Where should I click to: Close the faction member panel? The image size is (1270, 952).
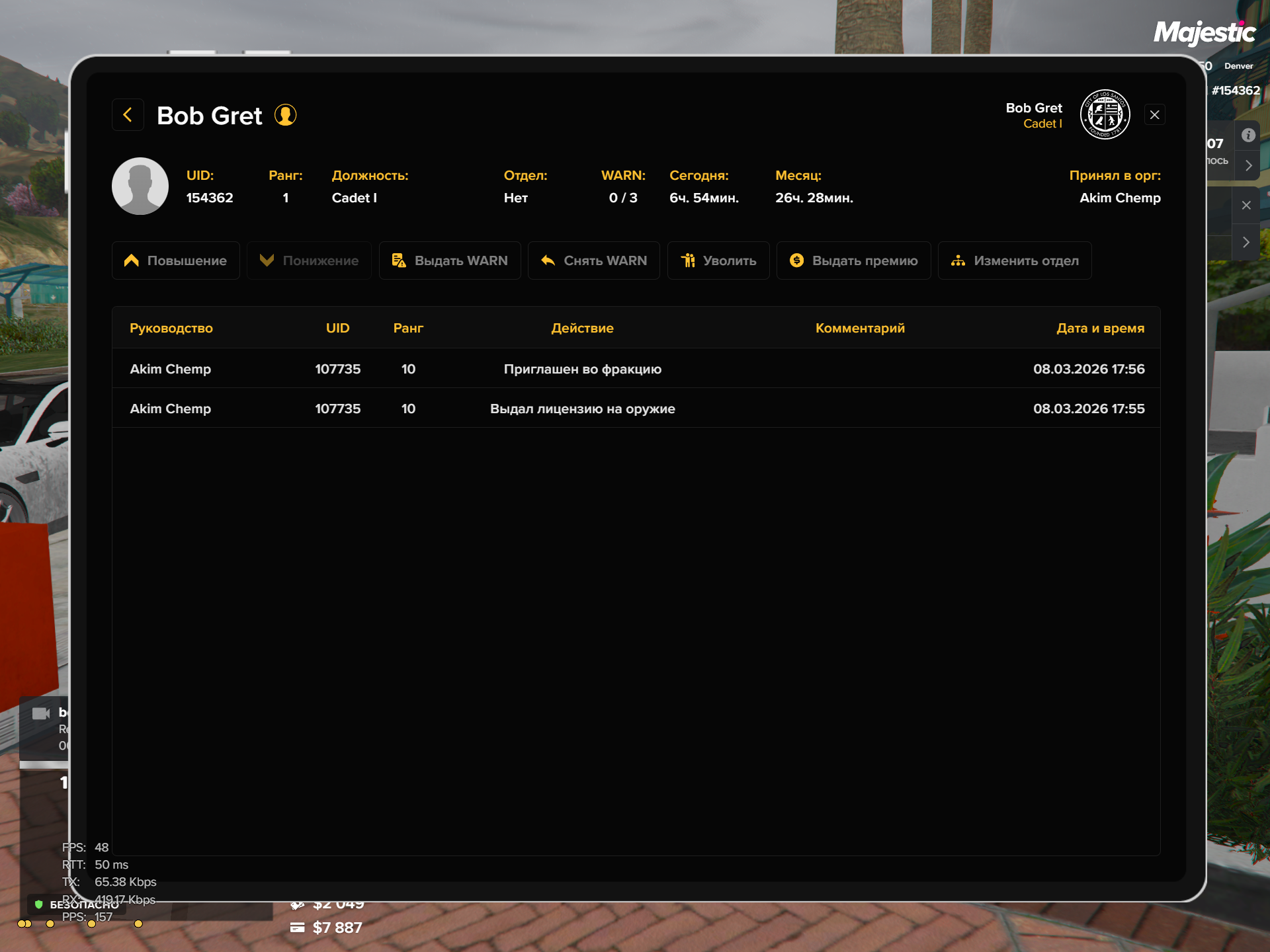[1155, 115]
